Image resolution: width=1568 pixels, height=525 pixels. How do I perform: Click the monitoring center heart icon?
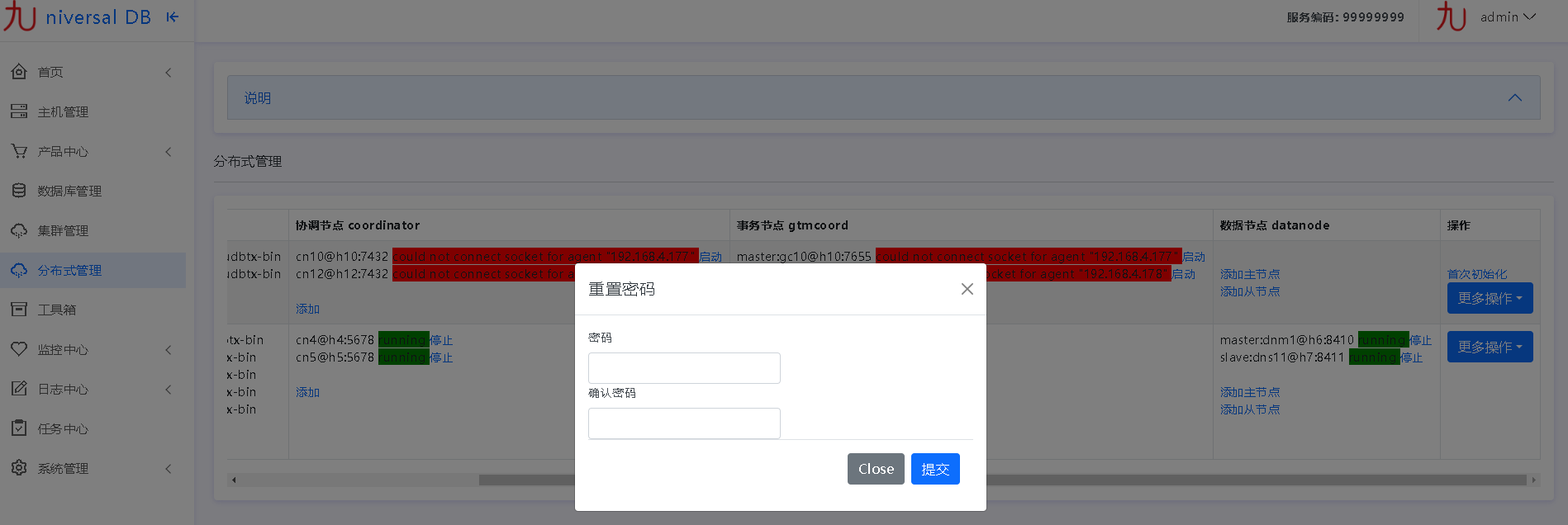coord(19,349)
